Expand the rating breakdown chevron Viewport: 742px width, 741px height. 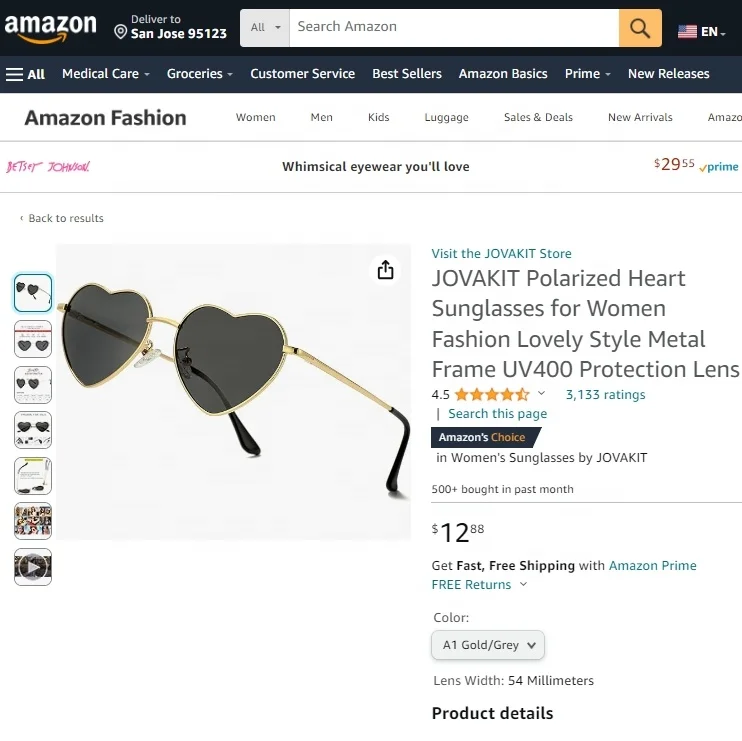[x=542, y=394]
